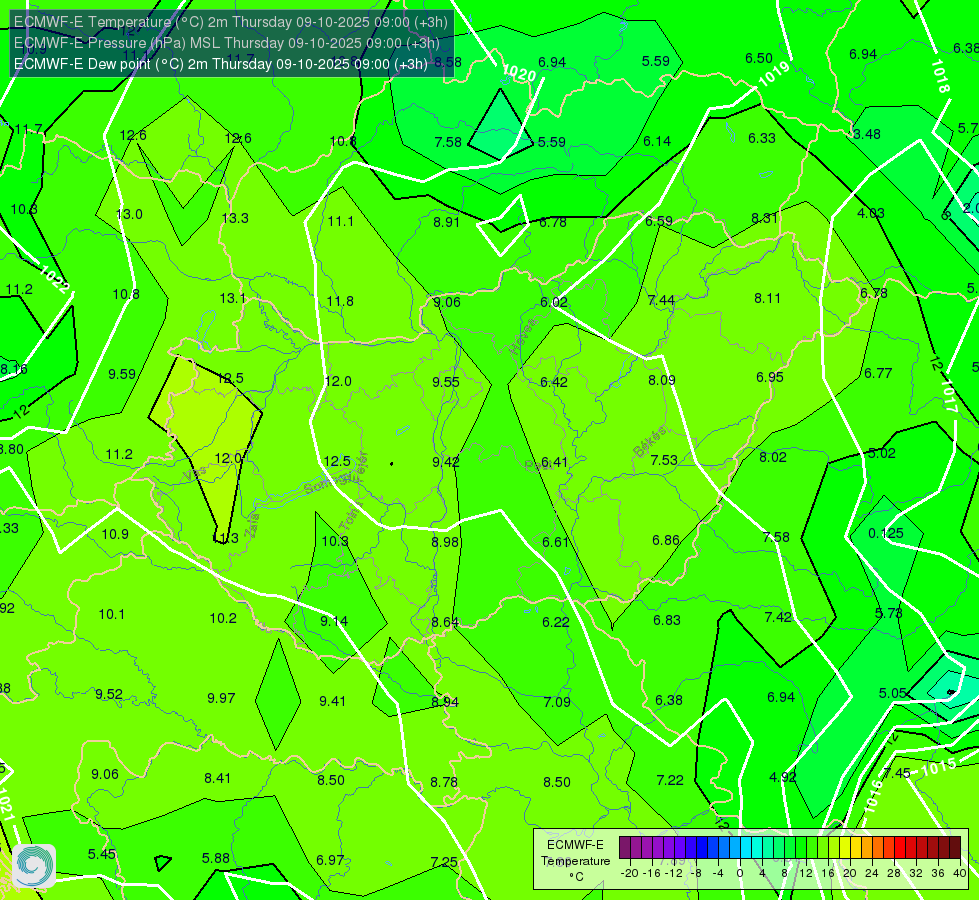The width and height of the screenshot is (979, 900).
Task: Click the 3.48 temperature value
Action: (x=867, y=134)
